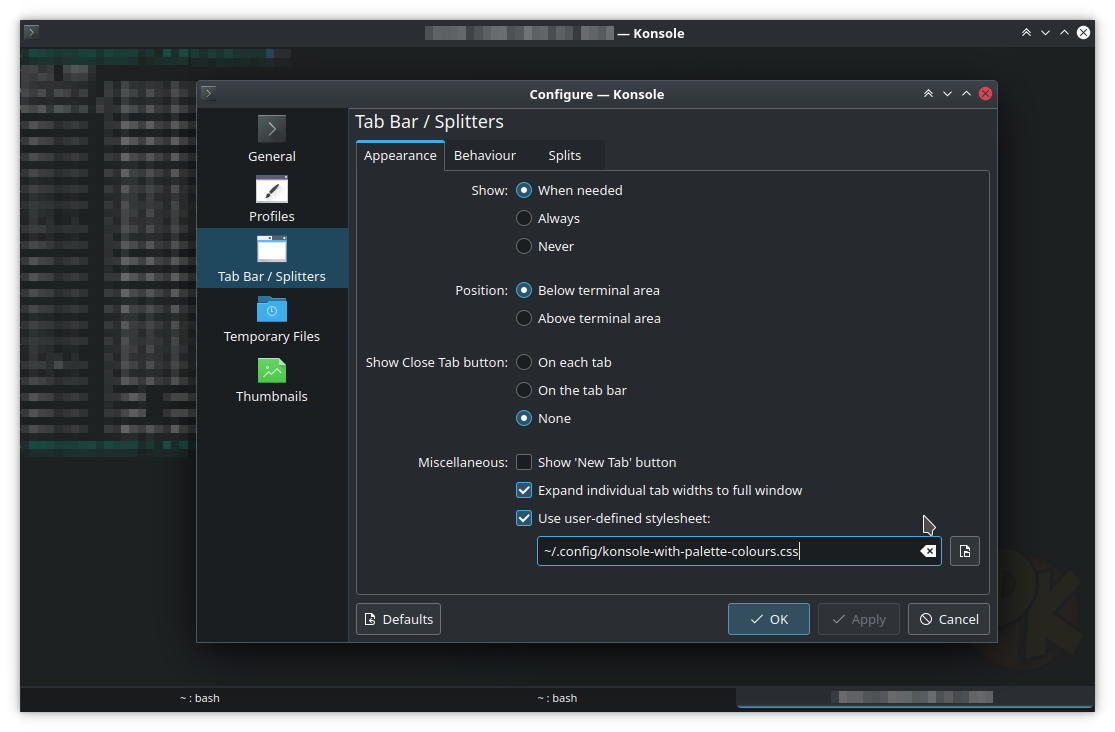Image resolution: width=1115 pixels, height=732 pixels.
Task: Select the Tab Bar / Splitters page
Action: click(272, 259)
